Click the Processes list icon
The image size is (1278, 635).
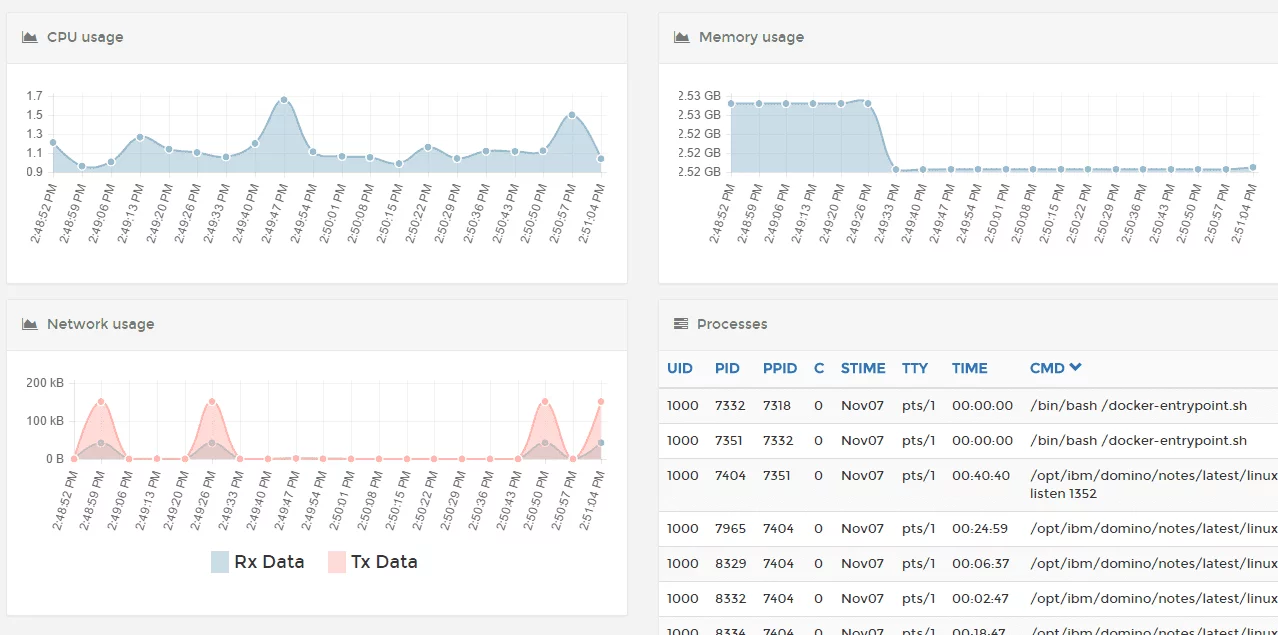pos(681,324)
